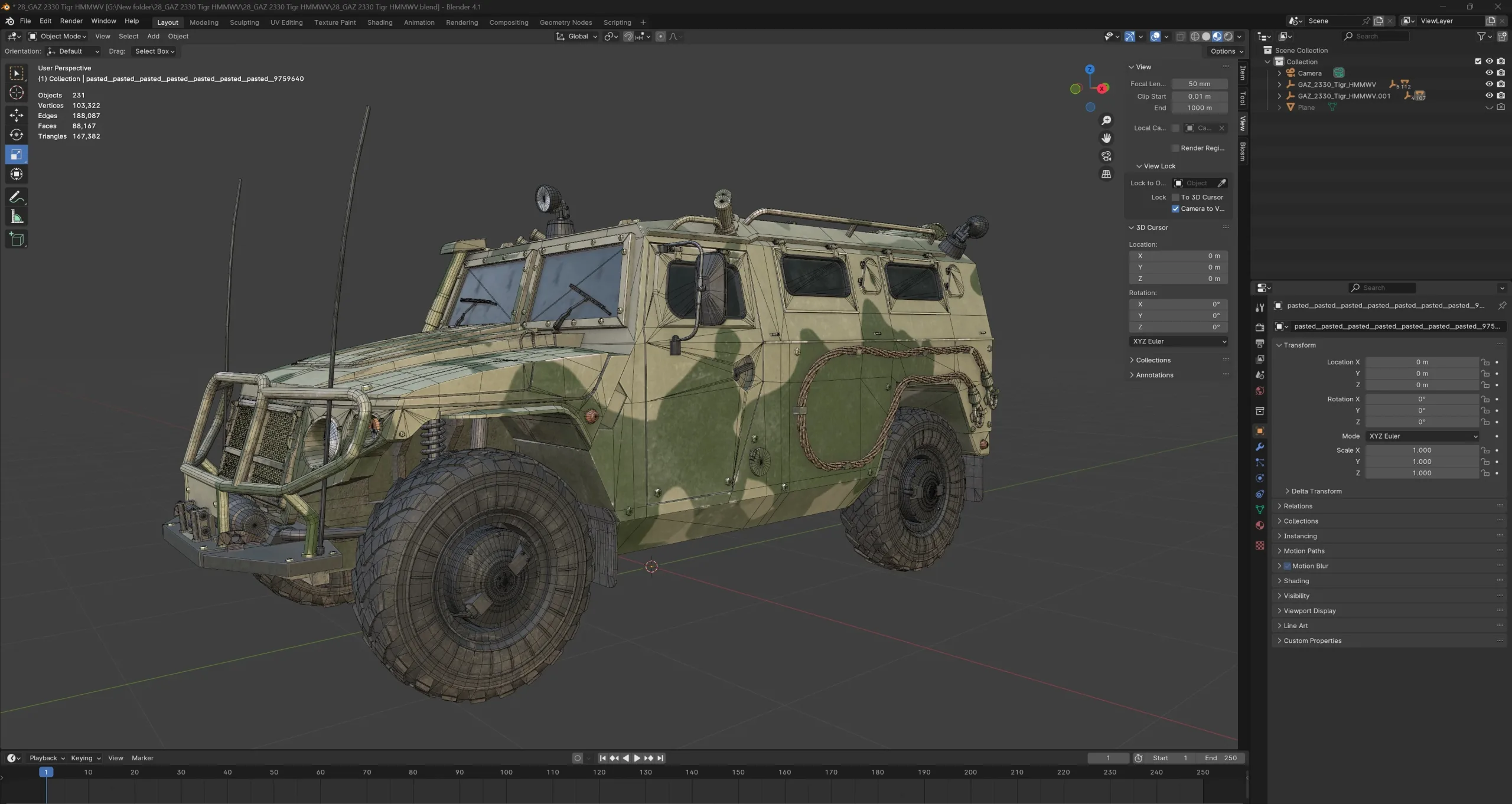
Task: Switch to the UV Editing workspace tab
Action: pos(286,22)
